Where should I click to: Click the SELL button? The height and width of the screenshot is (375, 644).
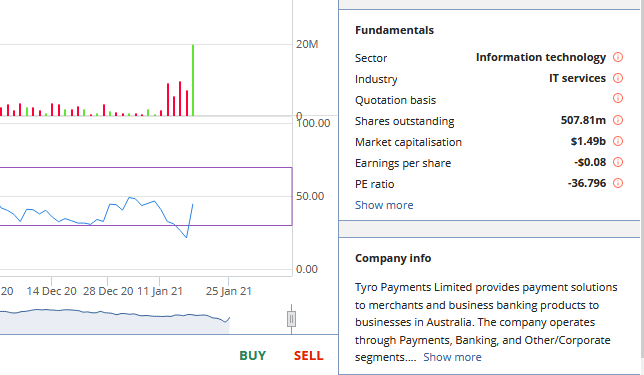(x=308, y=356)
